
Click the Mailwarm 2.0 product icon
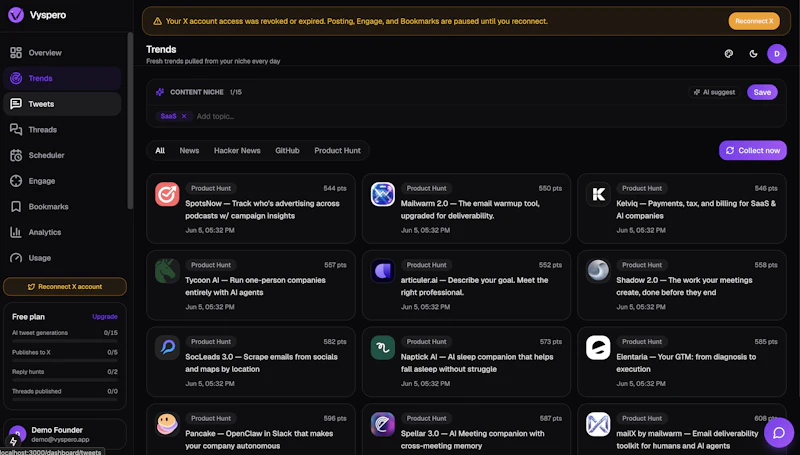click(383, 194)
